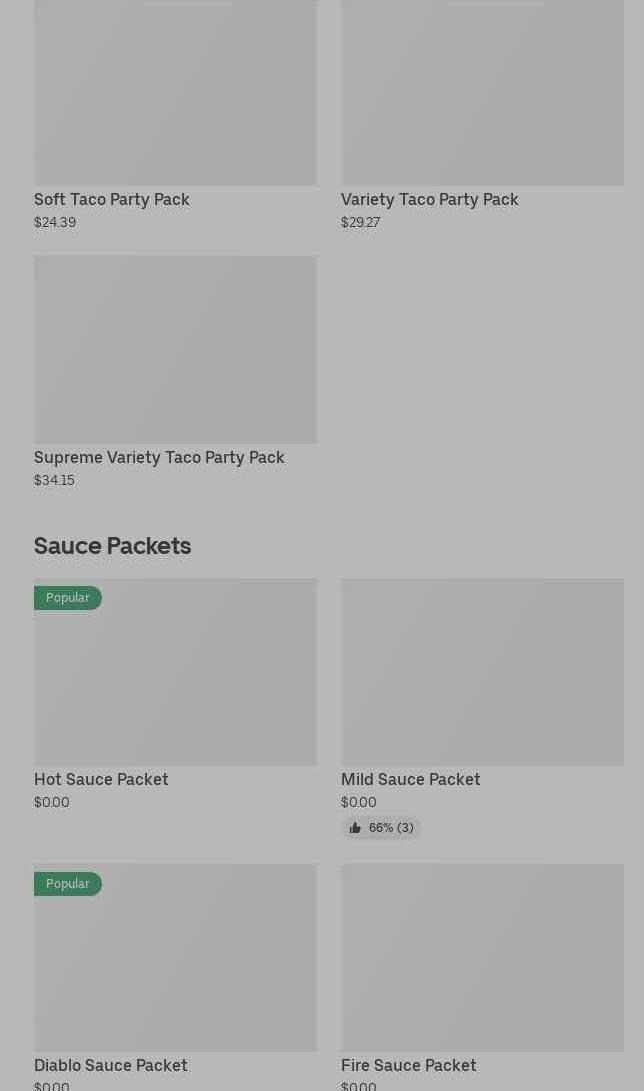Click the Fire Sauce Packet name
The height and width of the screenshot is (1091, 644).
click(x=409, y=1065)
